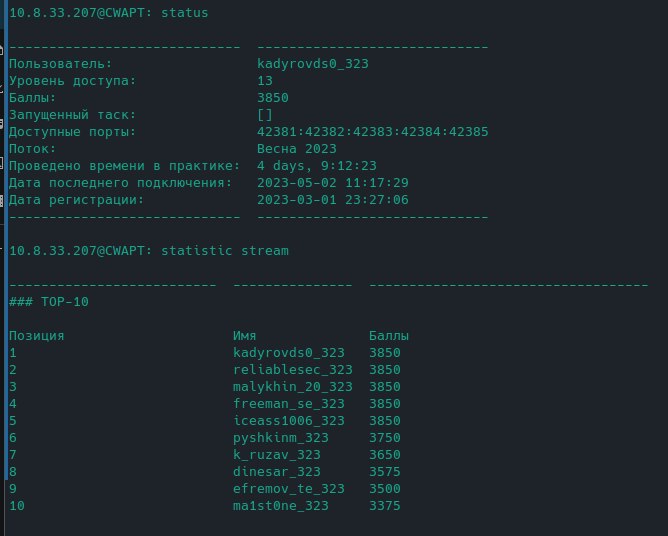
Task: Click the empty brackets for running task
Action: click(265, 115)
